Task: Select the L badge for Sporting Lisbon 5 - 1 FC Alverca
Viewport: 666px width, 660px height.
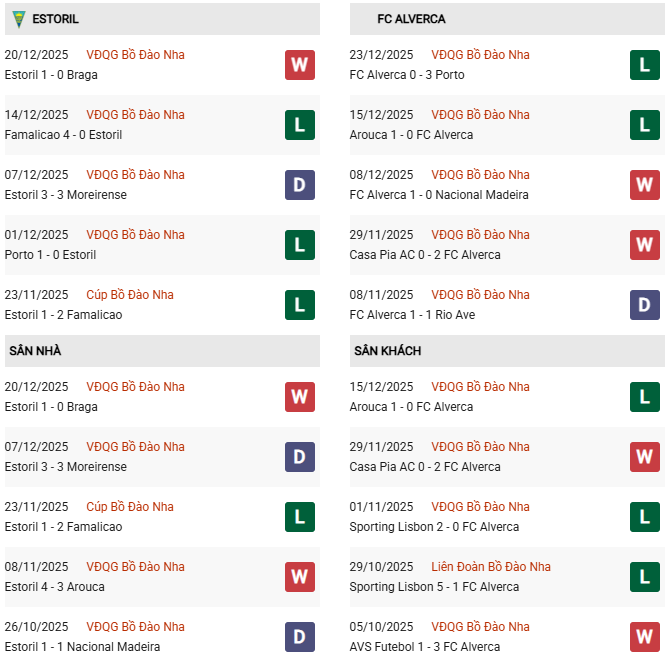Action: (x=645, y=577)
